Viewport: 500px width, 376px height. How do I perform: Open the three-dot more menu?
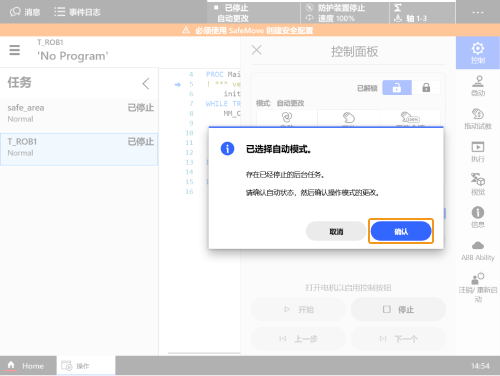(x=478, y=12)
